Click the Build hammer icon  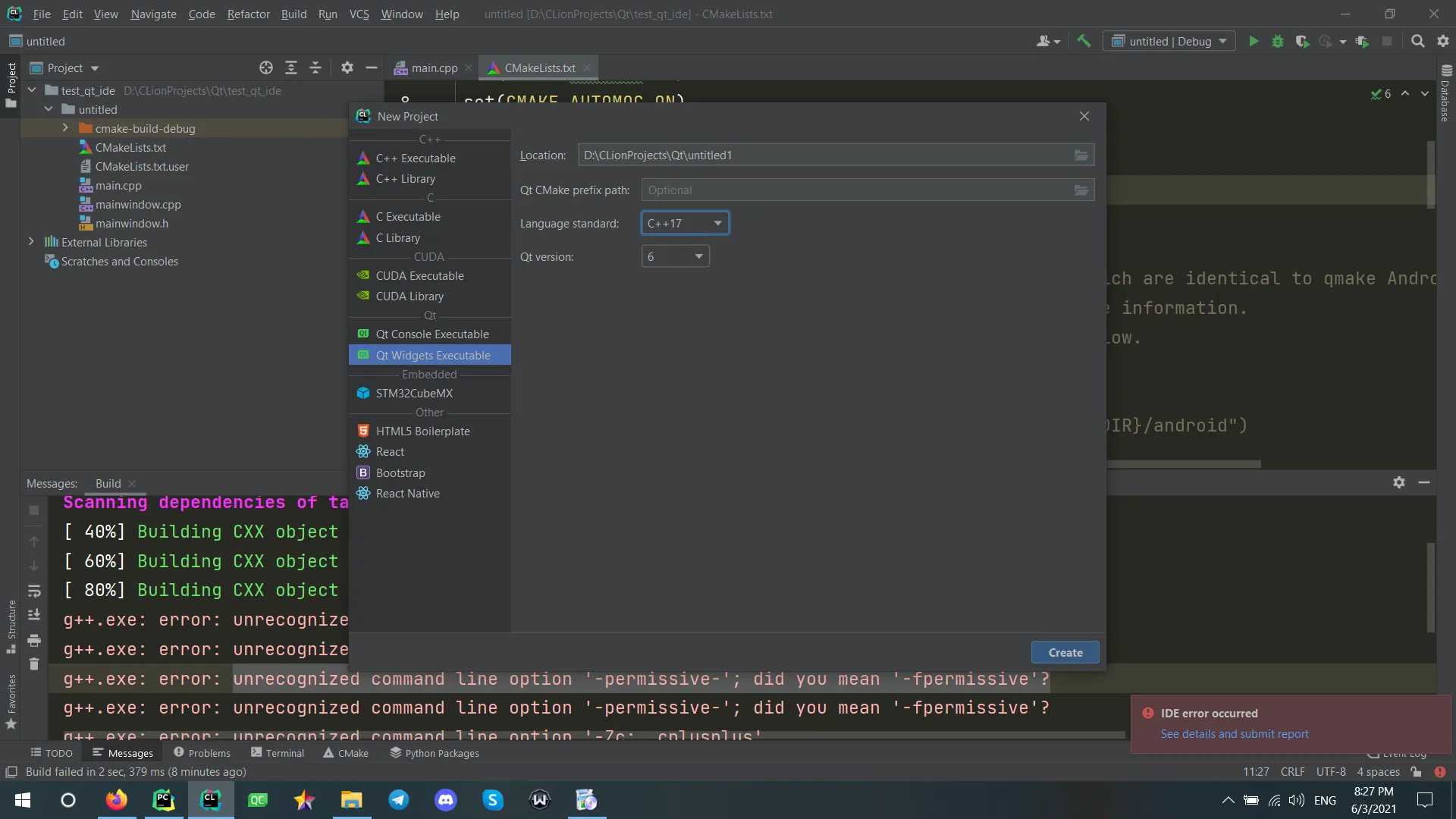1084,42
